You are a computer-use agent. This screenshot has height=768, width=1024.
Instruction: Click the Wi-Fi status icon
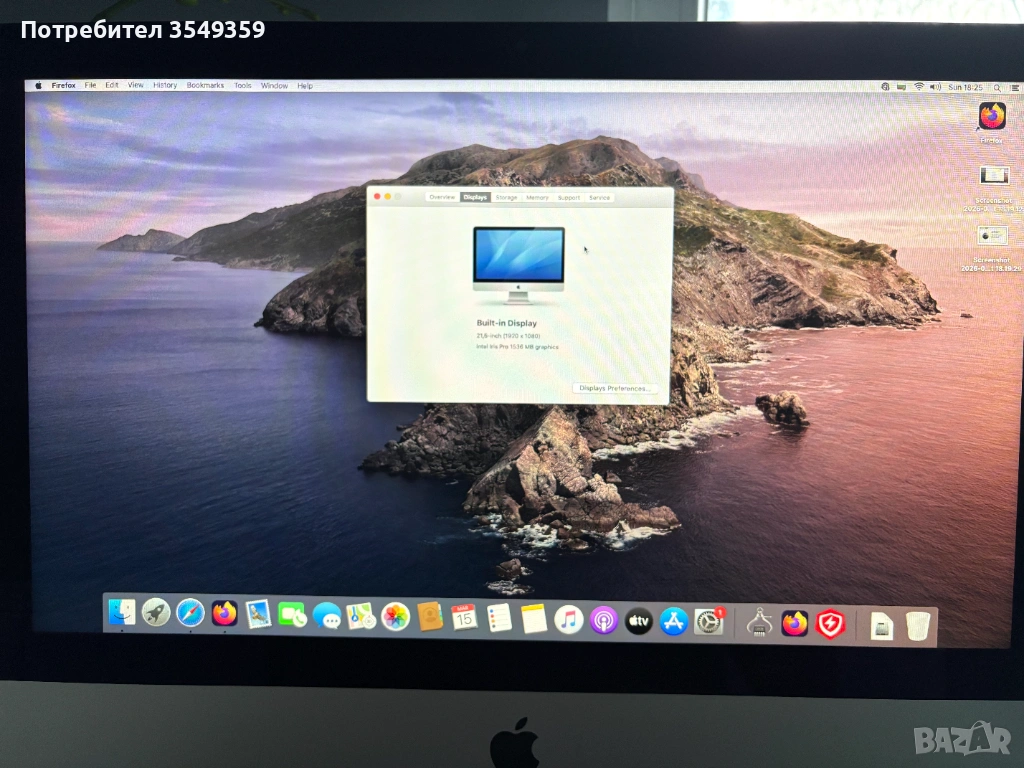919,87
